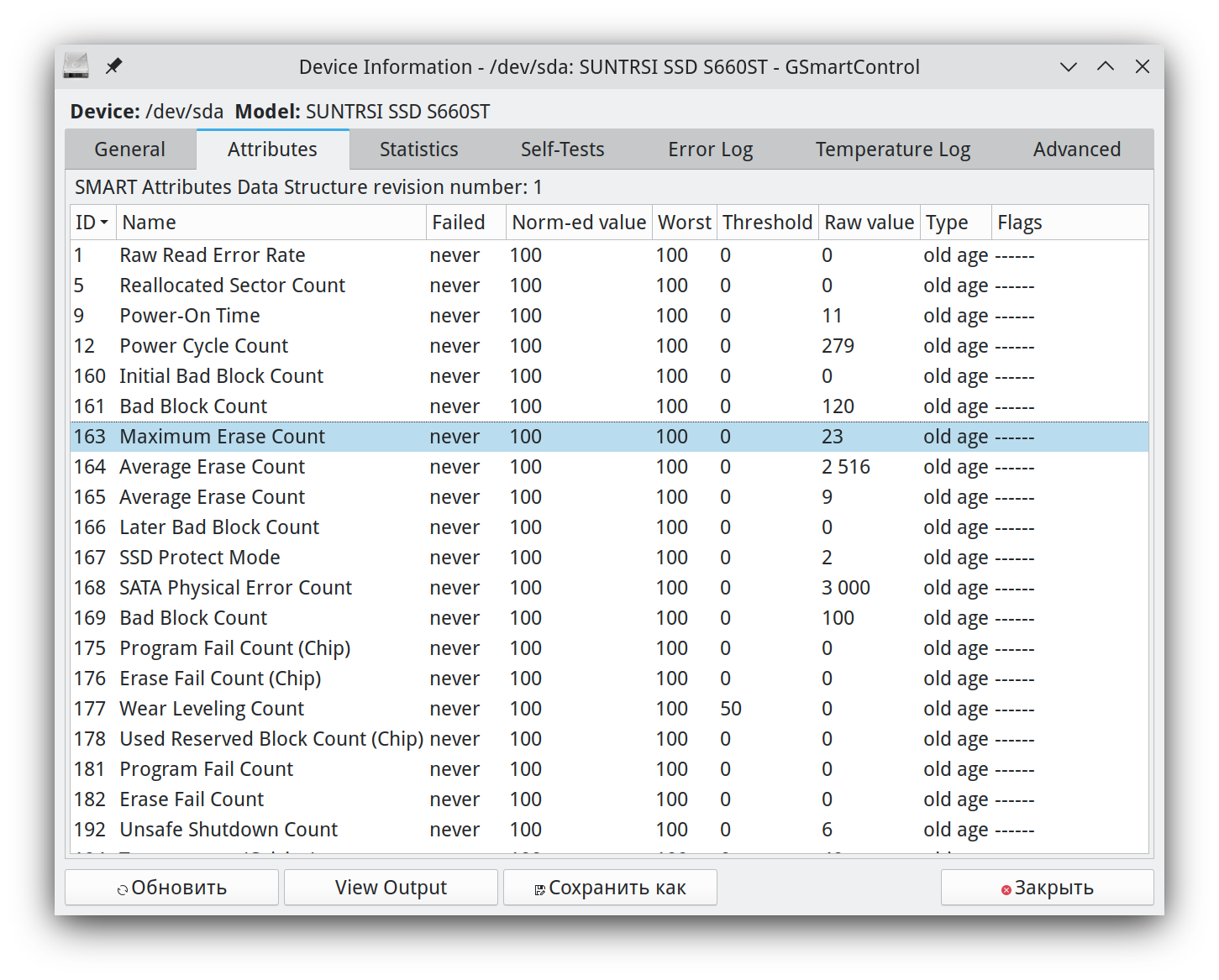Switch to the Advanced tab
The width and height of the screenshot is (1219, 980).
click(1077, 149)
